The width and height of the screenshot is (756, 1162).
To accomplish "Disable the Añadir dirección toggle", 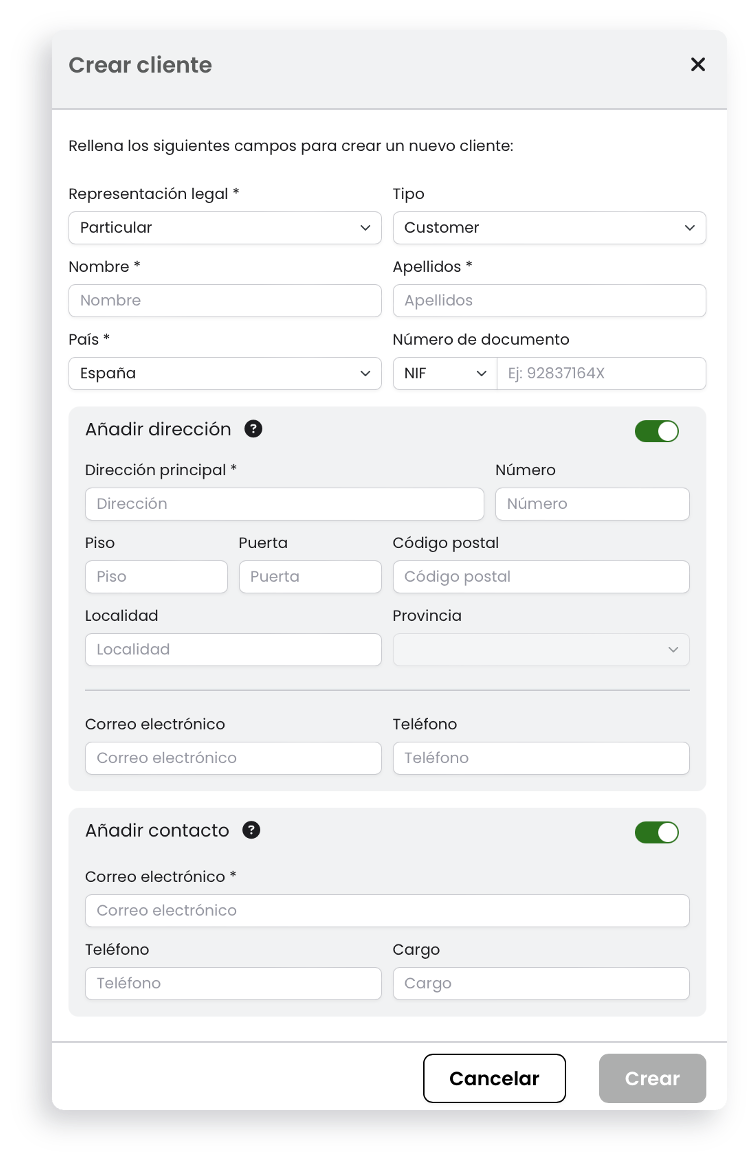I will pyautogui.click(x=657, y=431).
